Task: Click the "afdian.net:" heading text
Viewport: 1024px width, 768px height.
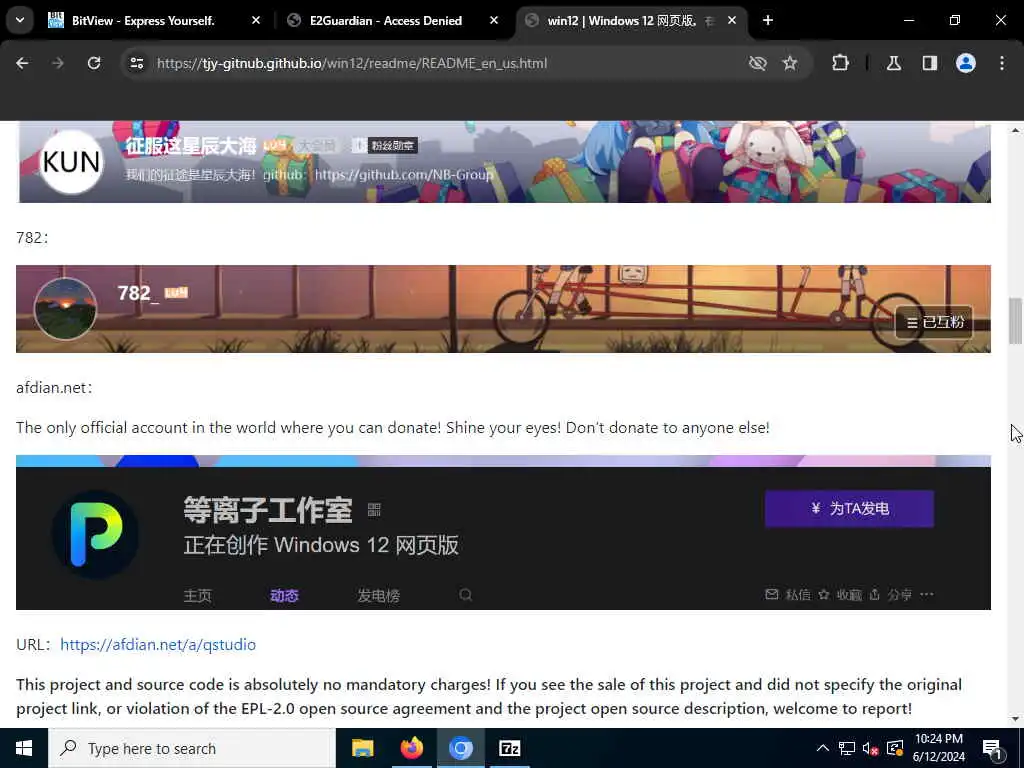Action: point(54,388)
